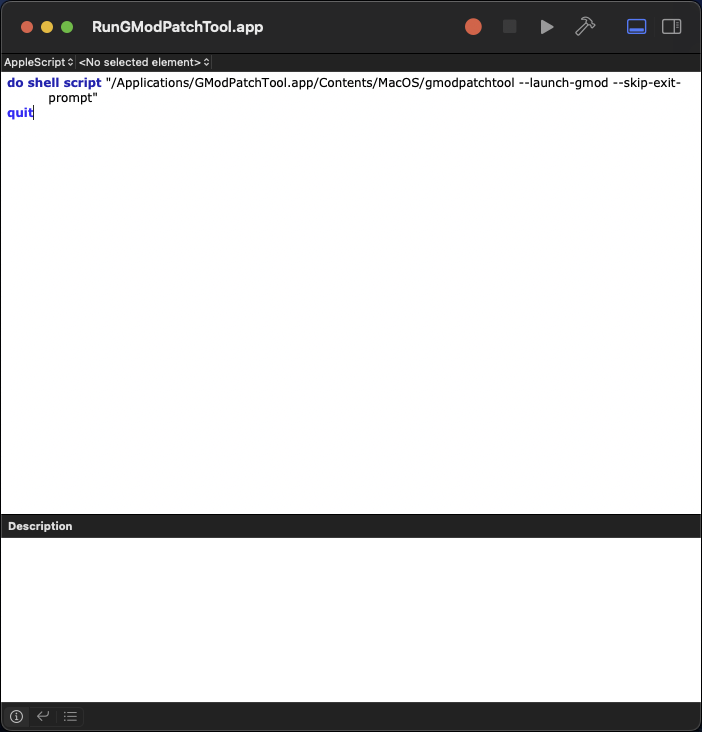The width and height of the screenshot is (702, 732).
Task: Click the 'do shell script' keyword
Action: (x=54, y=83)
